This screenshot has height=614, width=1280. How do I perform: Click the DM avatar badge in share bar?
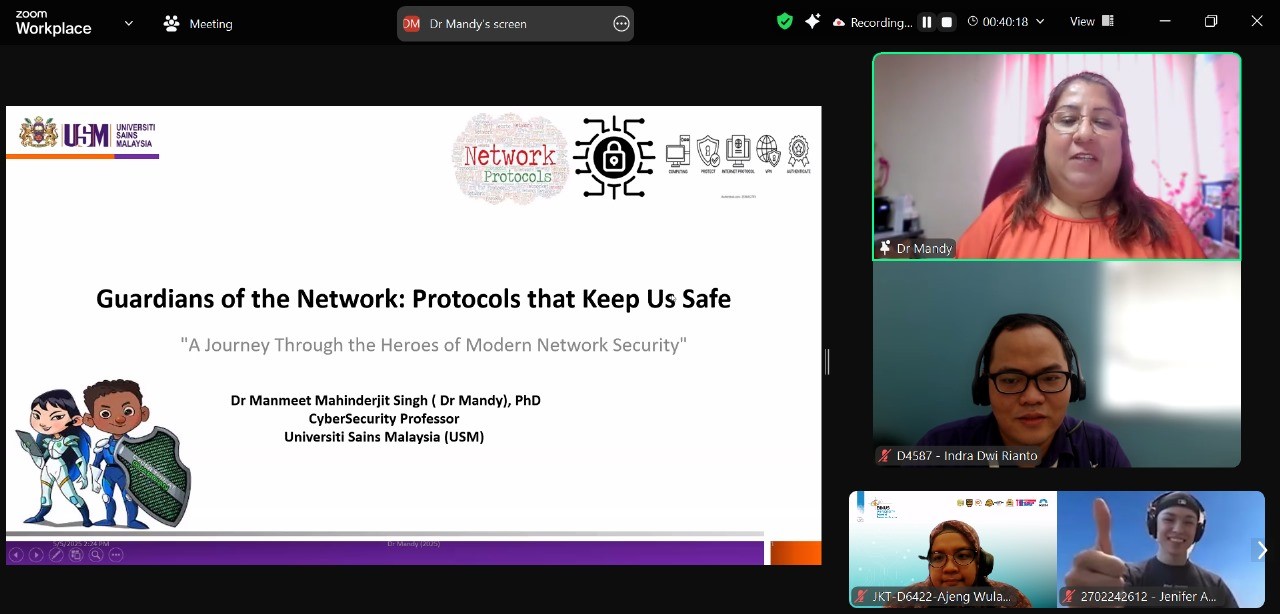(411, 24)
